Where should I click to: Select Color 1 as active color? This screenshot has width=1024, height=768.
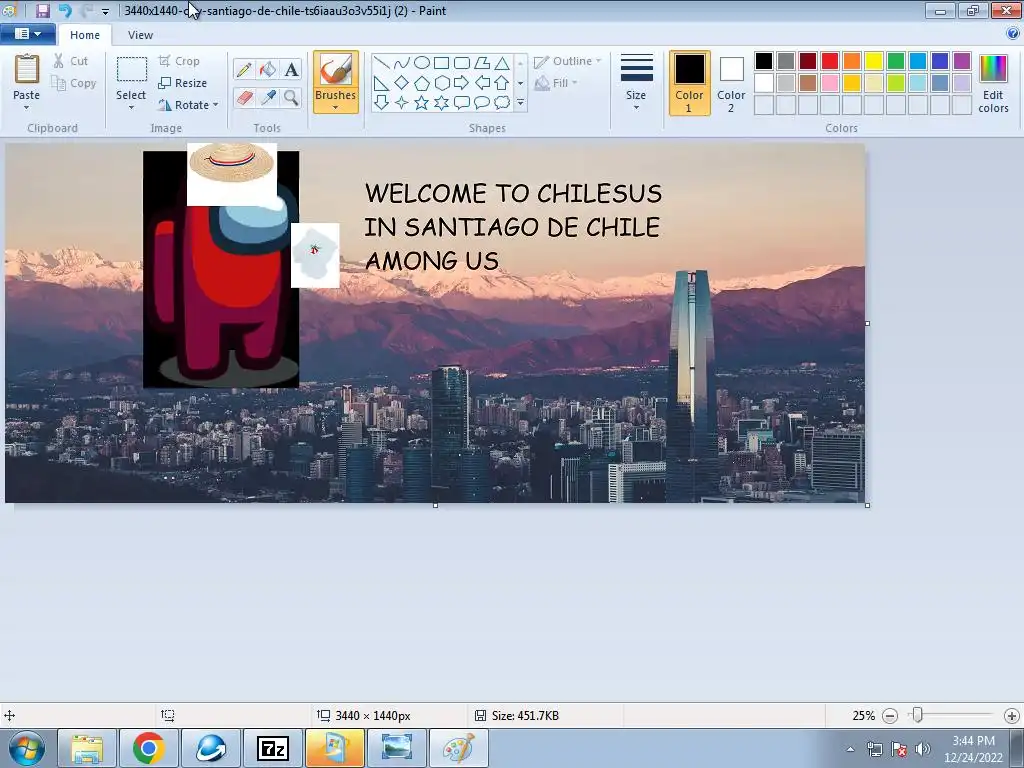point(689,83)
